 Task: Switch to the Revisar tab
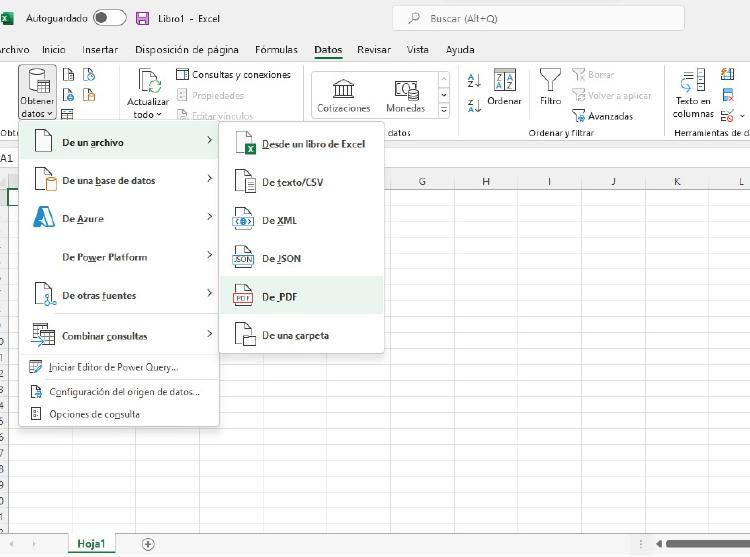[x=374, y=50]
